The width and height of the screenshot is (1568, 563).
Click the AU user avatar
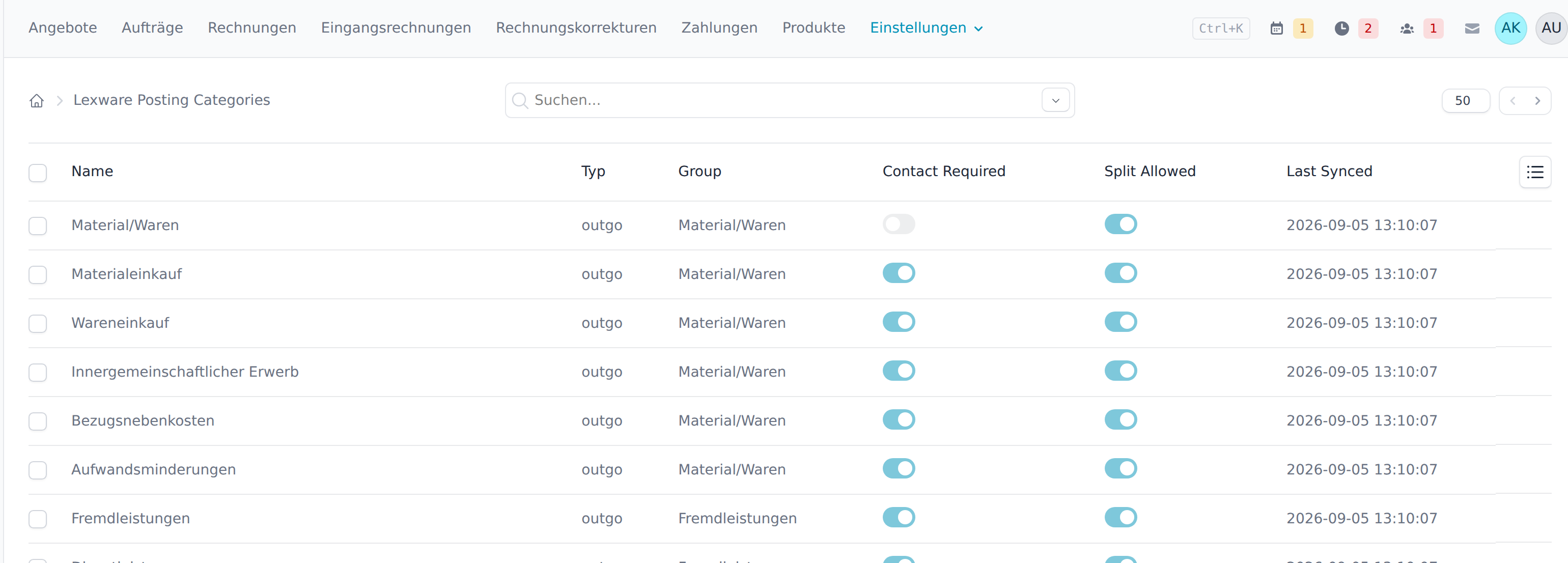pyautogui.click(x=1551, y=28)
